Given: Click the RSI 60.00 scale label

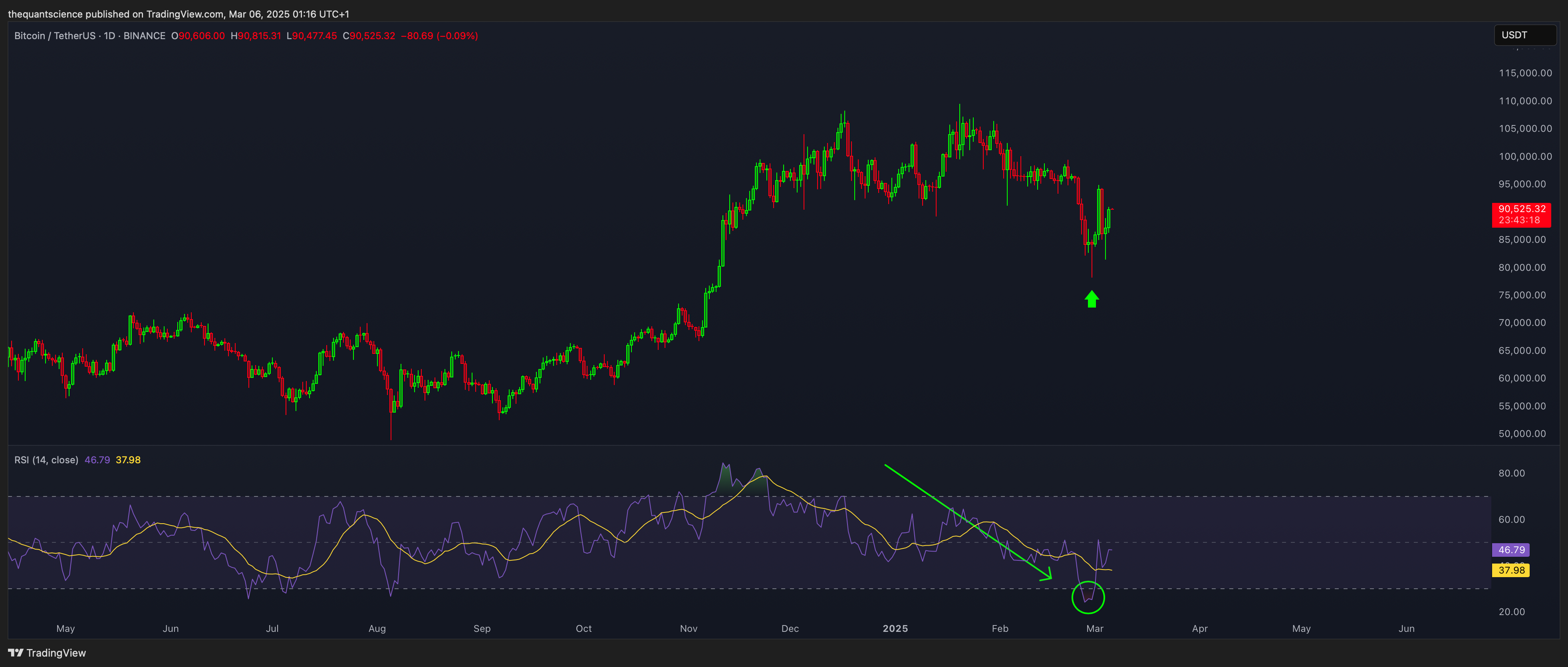Looking at the screenshot, I should pyautogui.click(x=1511, y=520).
